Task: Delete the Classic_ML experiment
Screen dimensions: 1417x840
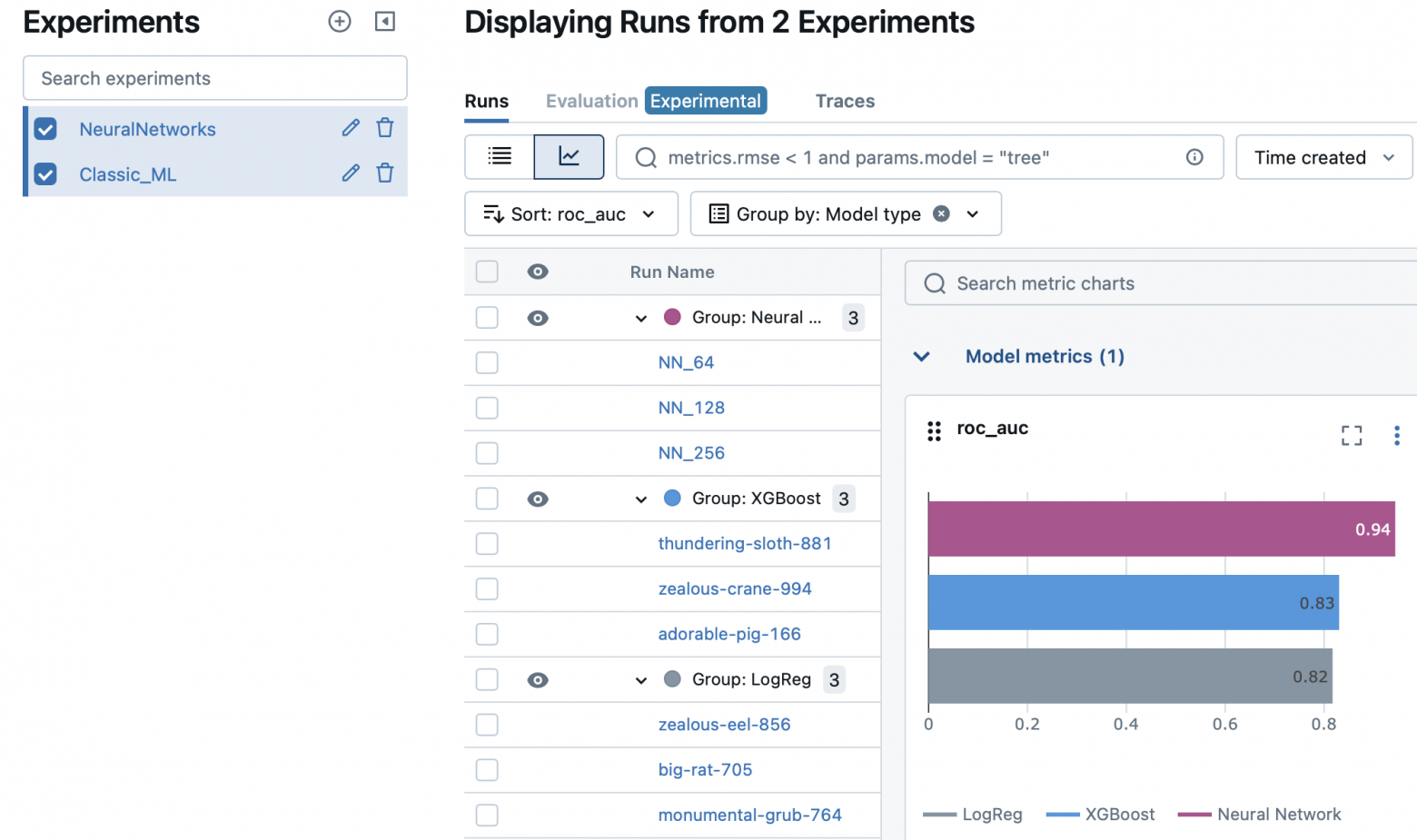Action: [385, 173]
